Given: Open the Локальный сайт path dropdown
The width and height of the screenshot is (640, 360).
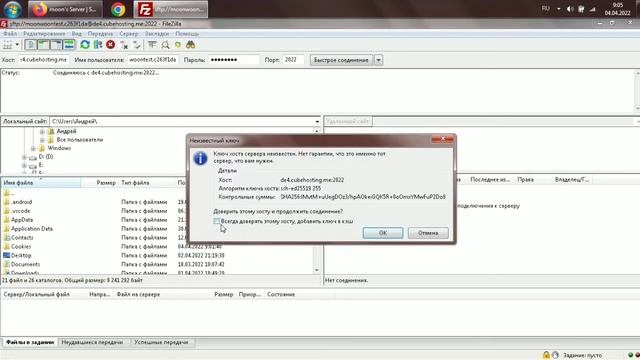Looking at the screenshot, I should tap(317, 121).
